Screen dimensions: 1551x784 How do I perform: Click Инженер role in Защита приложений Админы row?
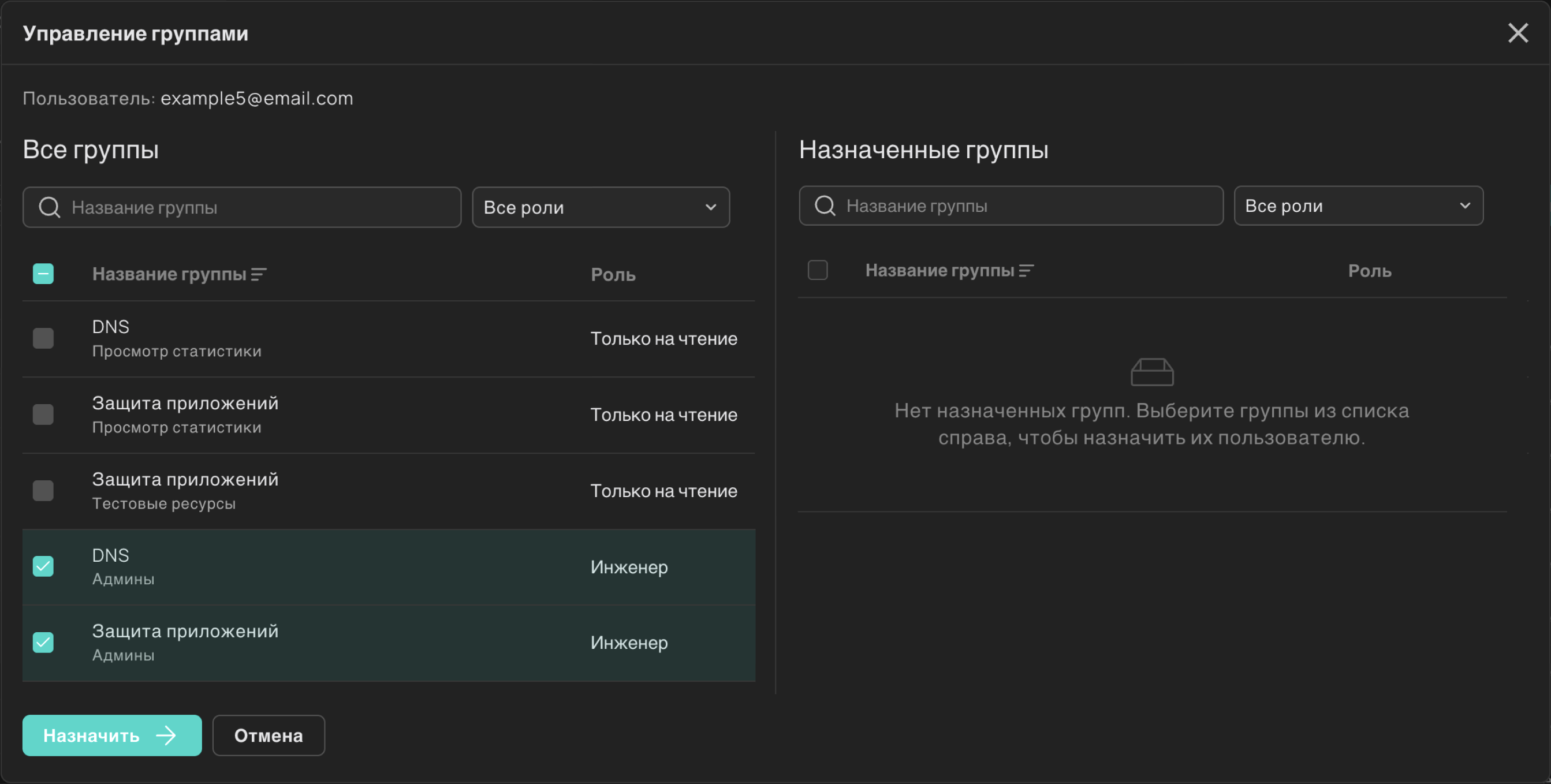(x=629, y=643)
